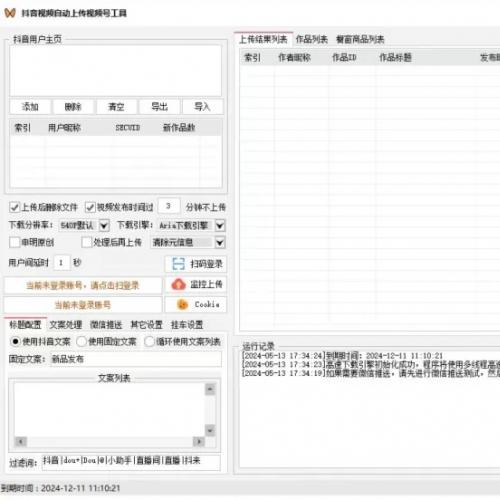500x500 pixels.
Task: Click the 文案列表 scroll up arrow
Action: point(210,389)
